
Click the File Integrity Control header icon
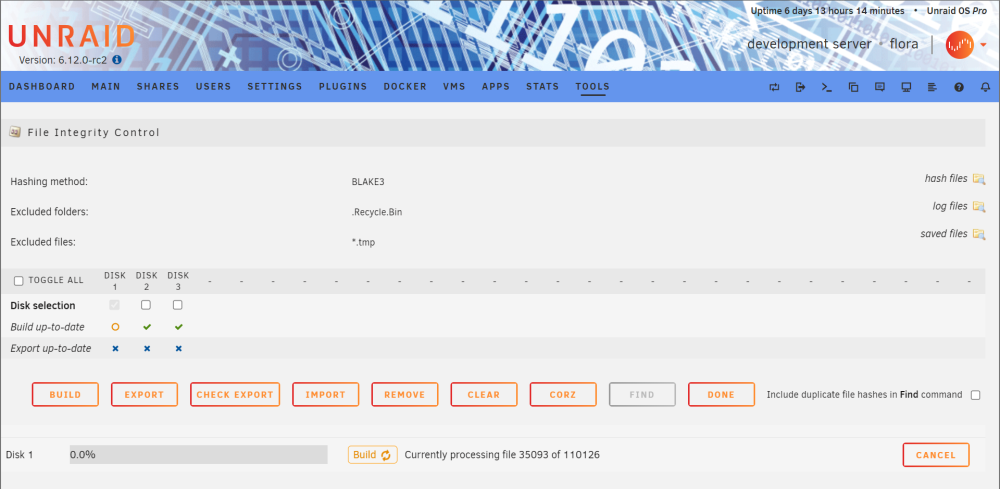click(x=14, y=132)
